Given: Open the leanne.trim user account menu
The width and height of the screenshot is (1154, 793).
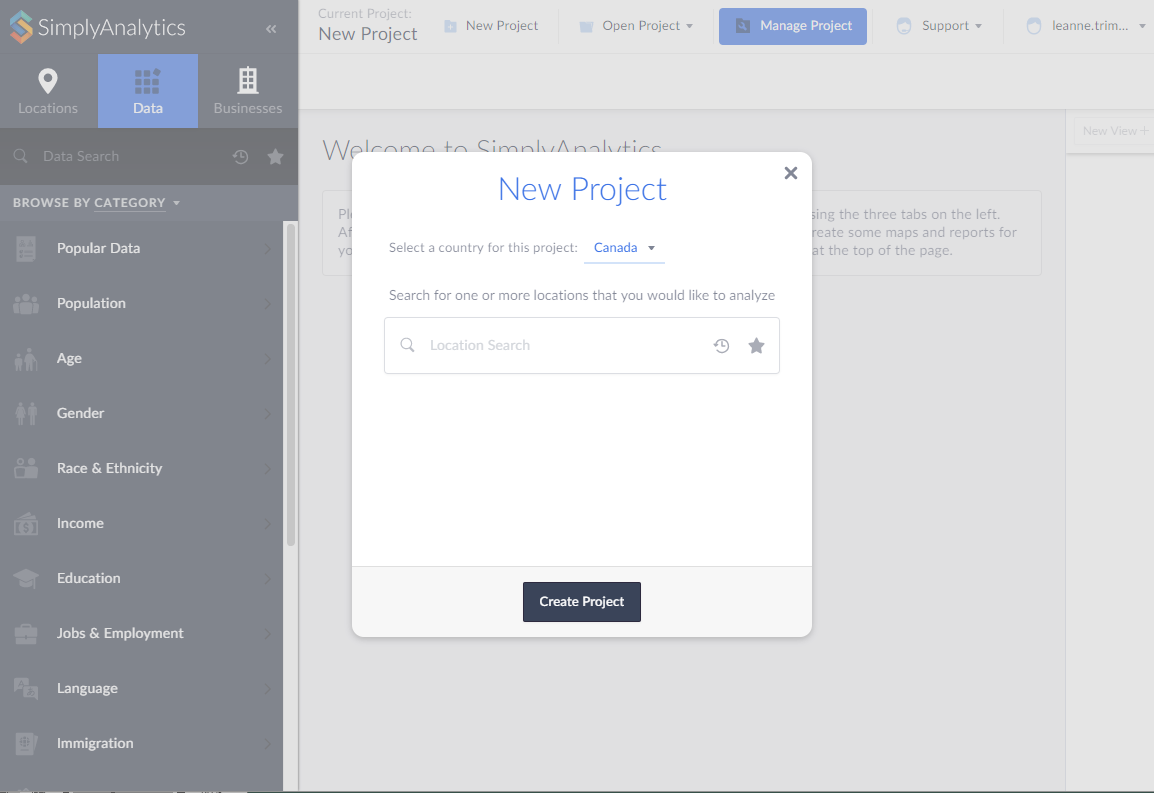Looking at the screenshot, I should tap(1086, 26).
